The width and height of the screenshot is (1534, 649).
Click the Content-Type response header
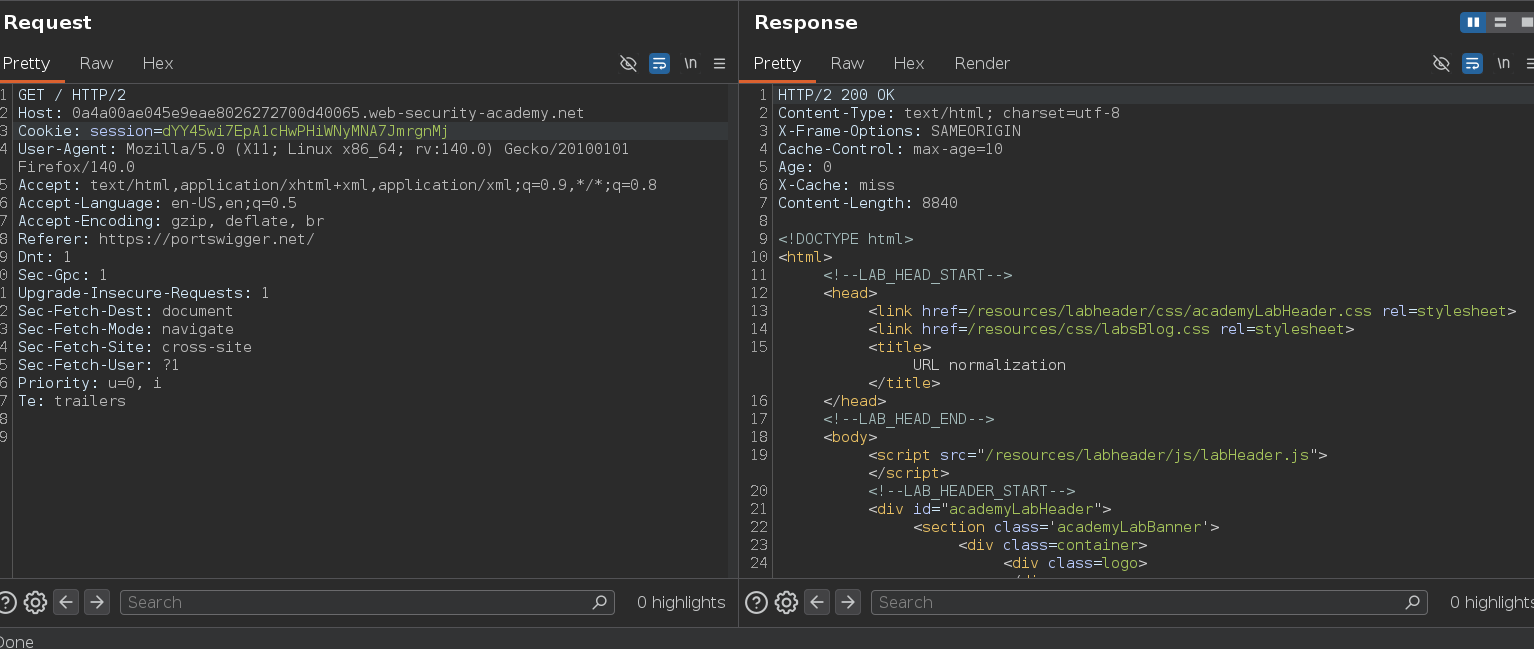[949, 113]
